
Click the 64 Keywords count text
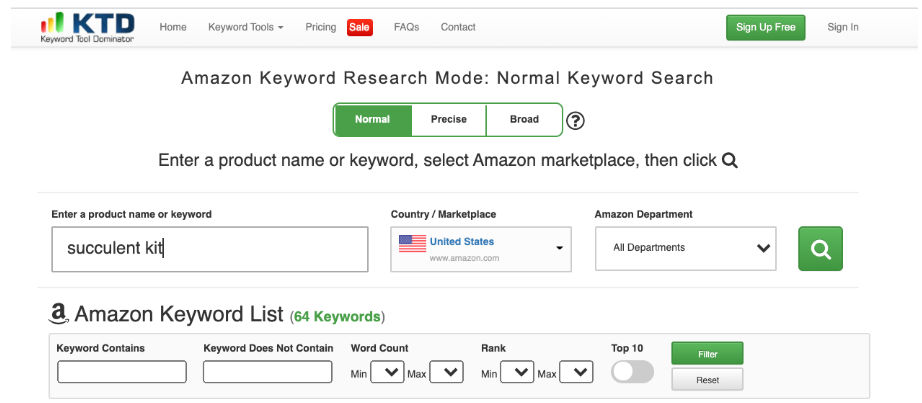point(337,317)
